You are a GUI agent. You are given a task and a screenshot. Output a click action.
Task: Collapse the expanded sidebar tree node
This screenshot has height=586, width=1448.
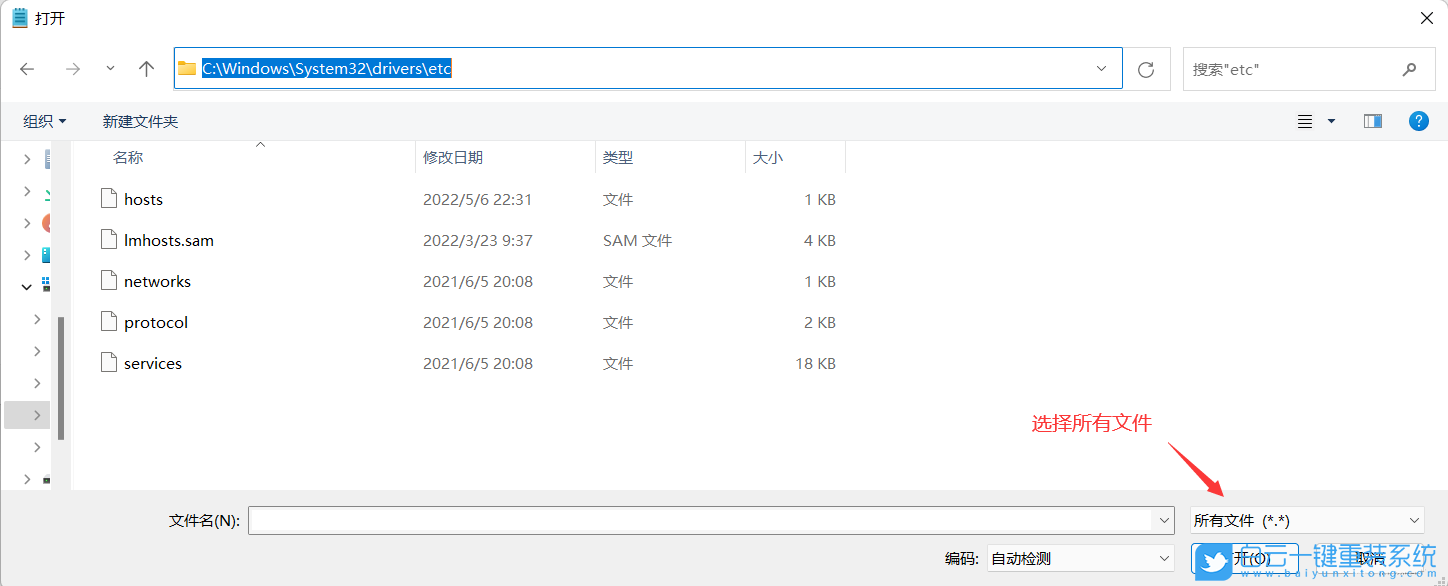click(x=27, y=286)
